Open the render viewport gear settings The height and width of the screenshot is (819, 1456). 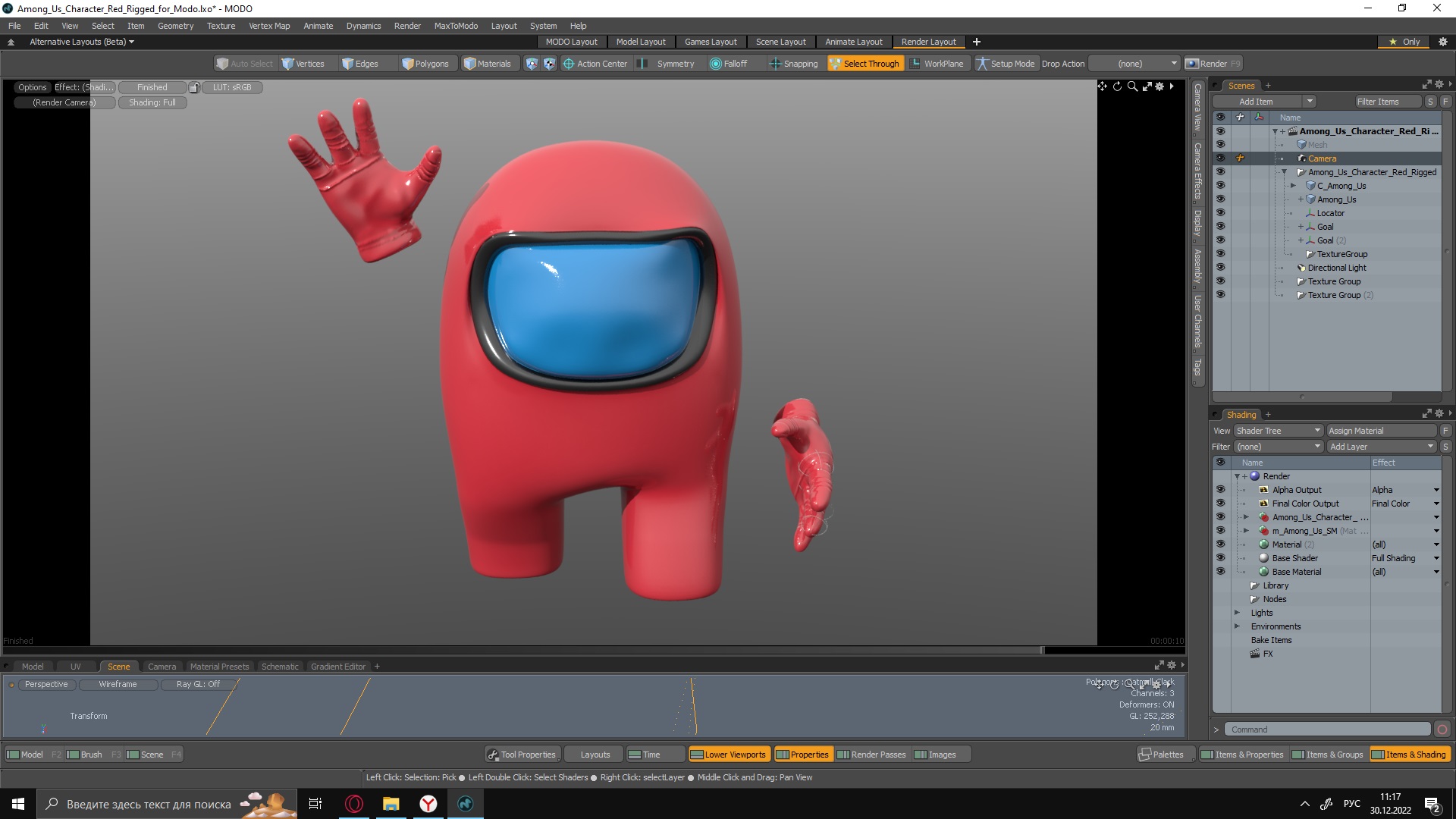pos(1159,86)
